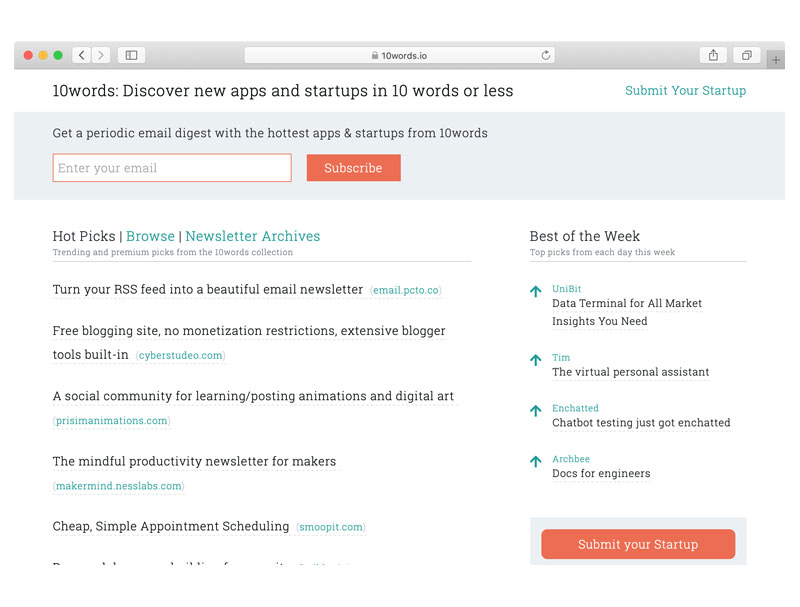The height and width of the screenshot is (607, 800).
Task: Open Submit Your Startup header link
Action: [685, 91]
